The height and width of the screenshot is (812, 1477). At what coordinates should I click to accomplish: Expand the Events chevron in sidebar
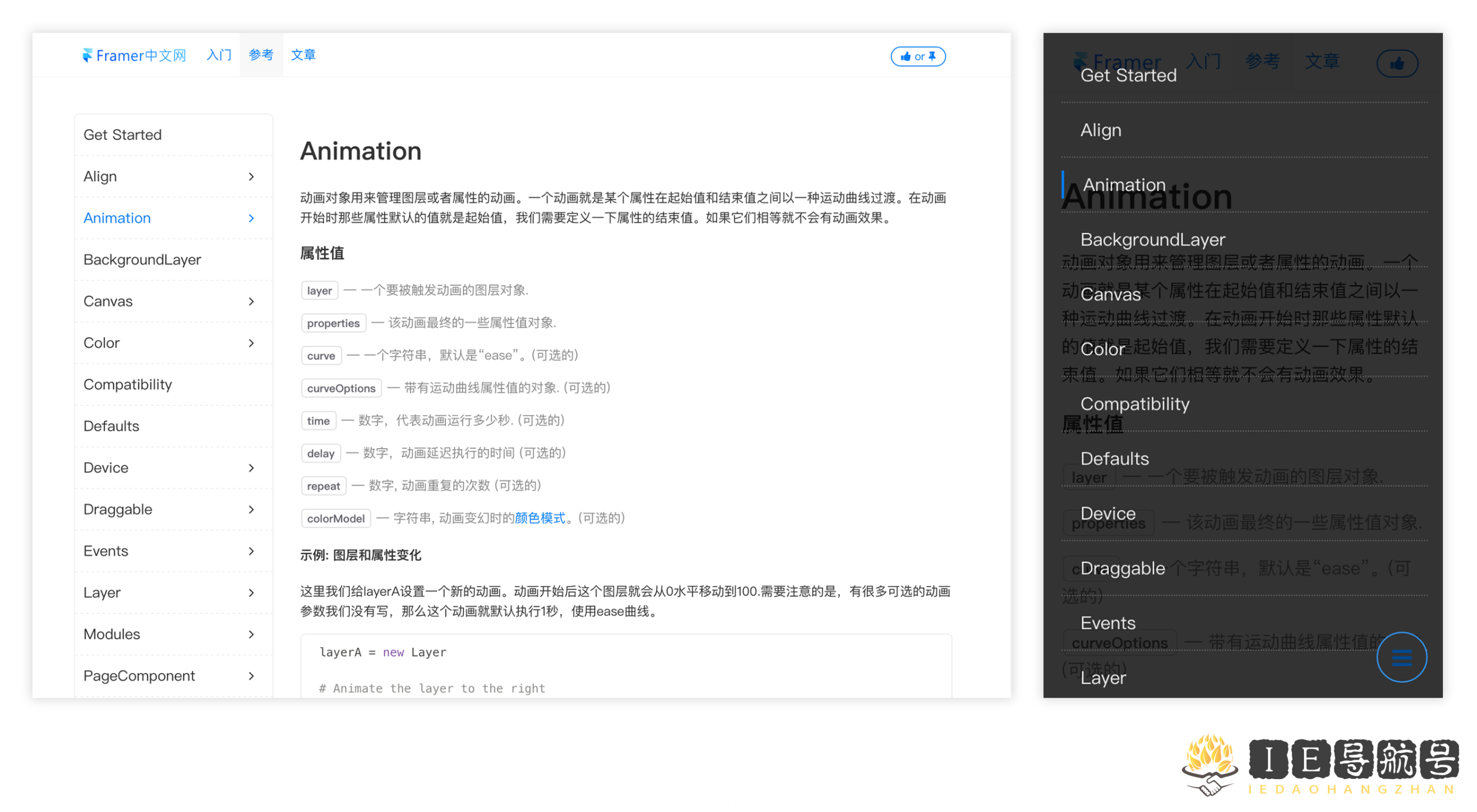(x=251, y=551)
